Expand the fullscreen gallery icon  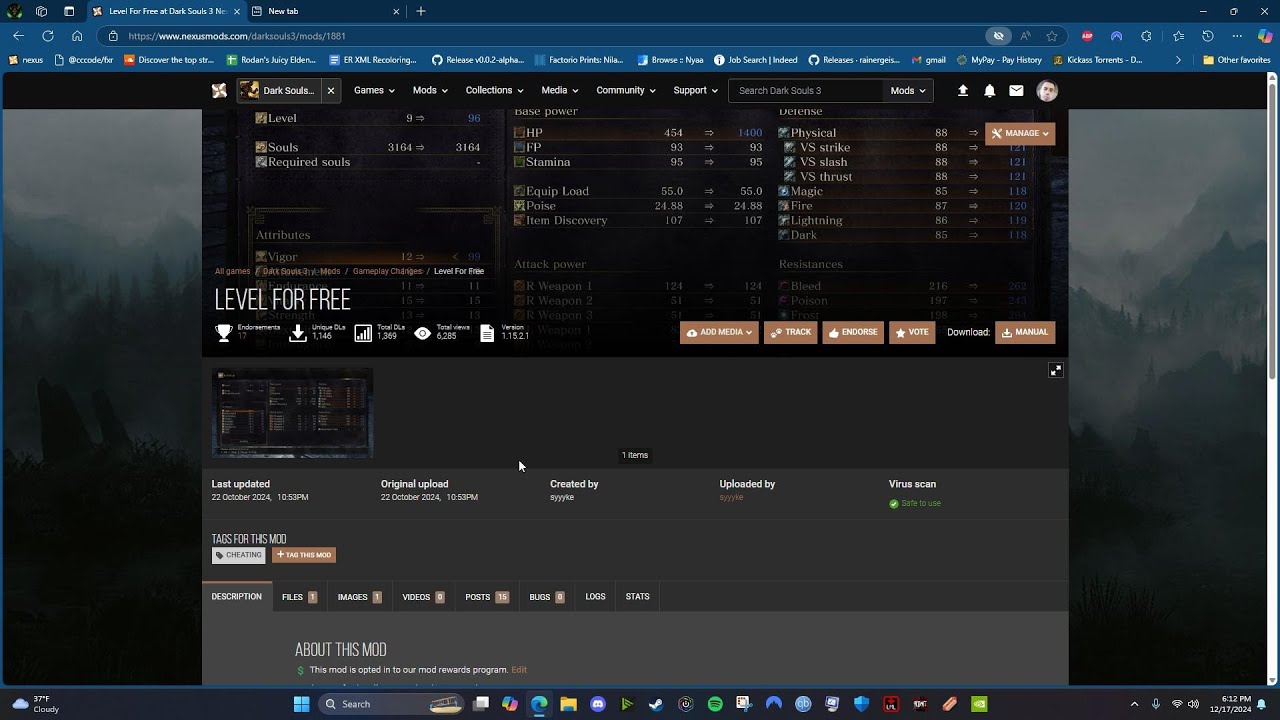(x=1055, y=370)
